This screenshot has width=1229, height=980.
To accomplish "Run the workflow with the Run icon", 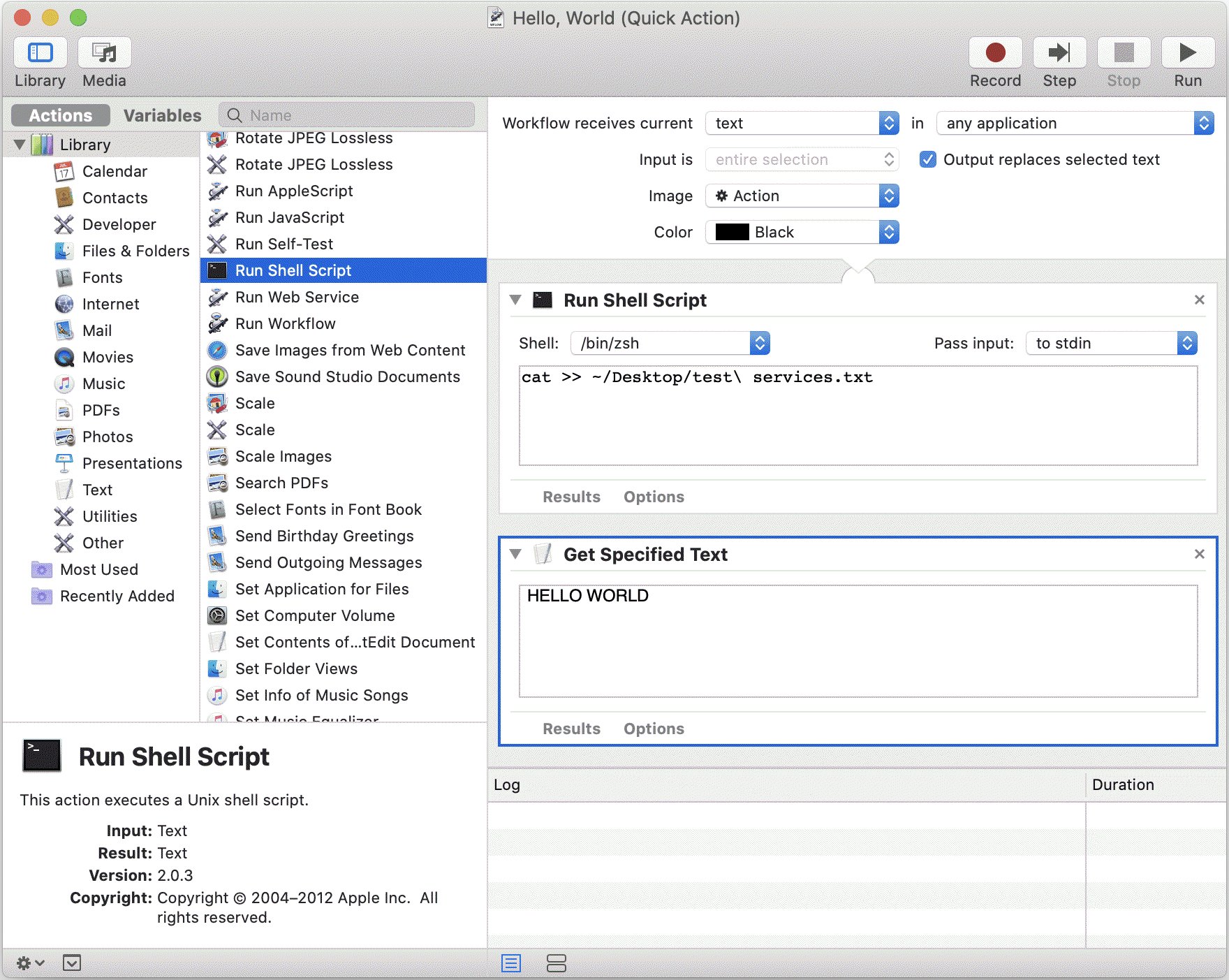I will click(x=1187, y=53).
